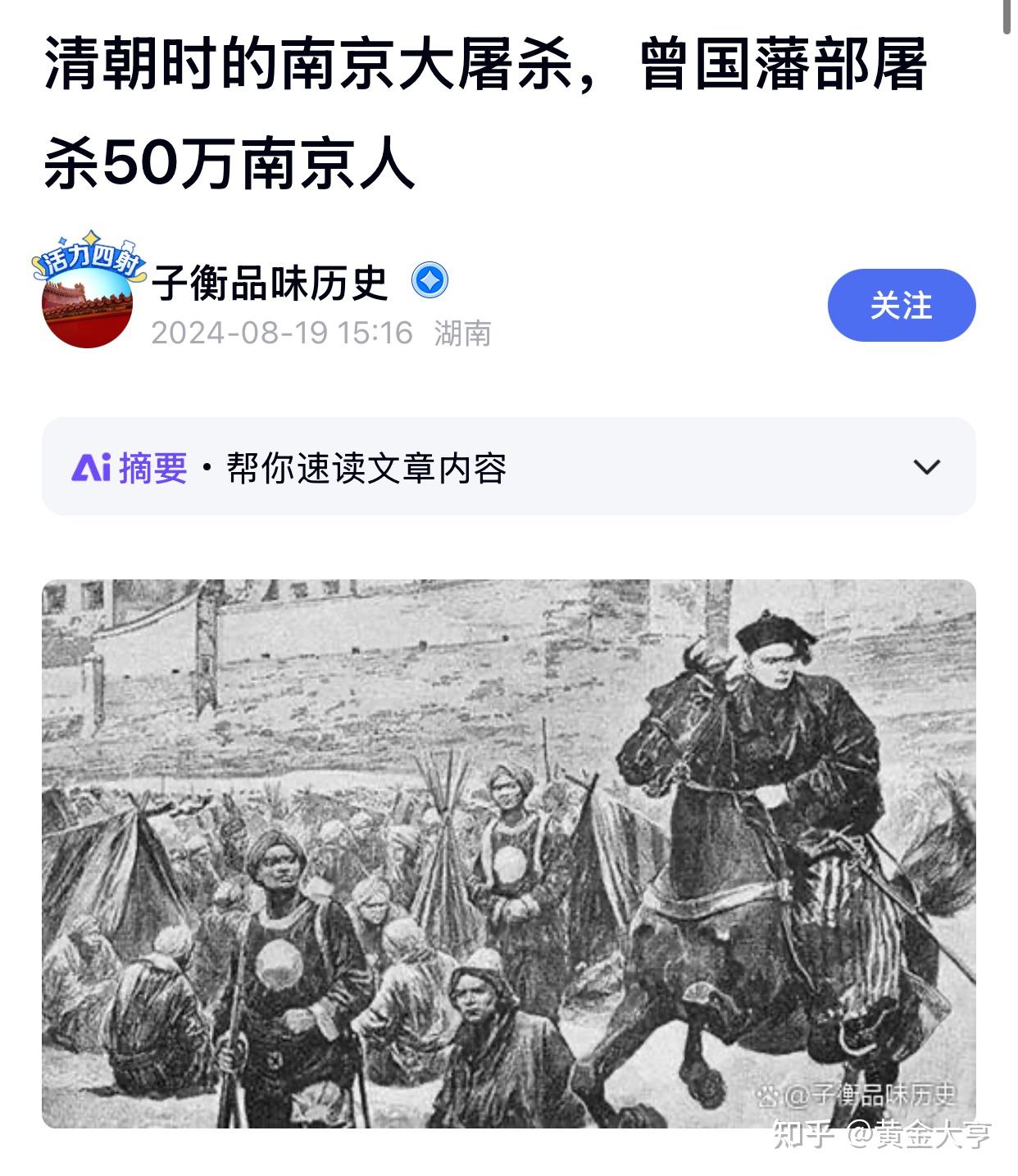Click the 知乎 @黄金大亨 watermark
Screen dimensions: 1018x1176
pyautogui.click(x=882, y=1135)
